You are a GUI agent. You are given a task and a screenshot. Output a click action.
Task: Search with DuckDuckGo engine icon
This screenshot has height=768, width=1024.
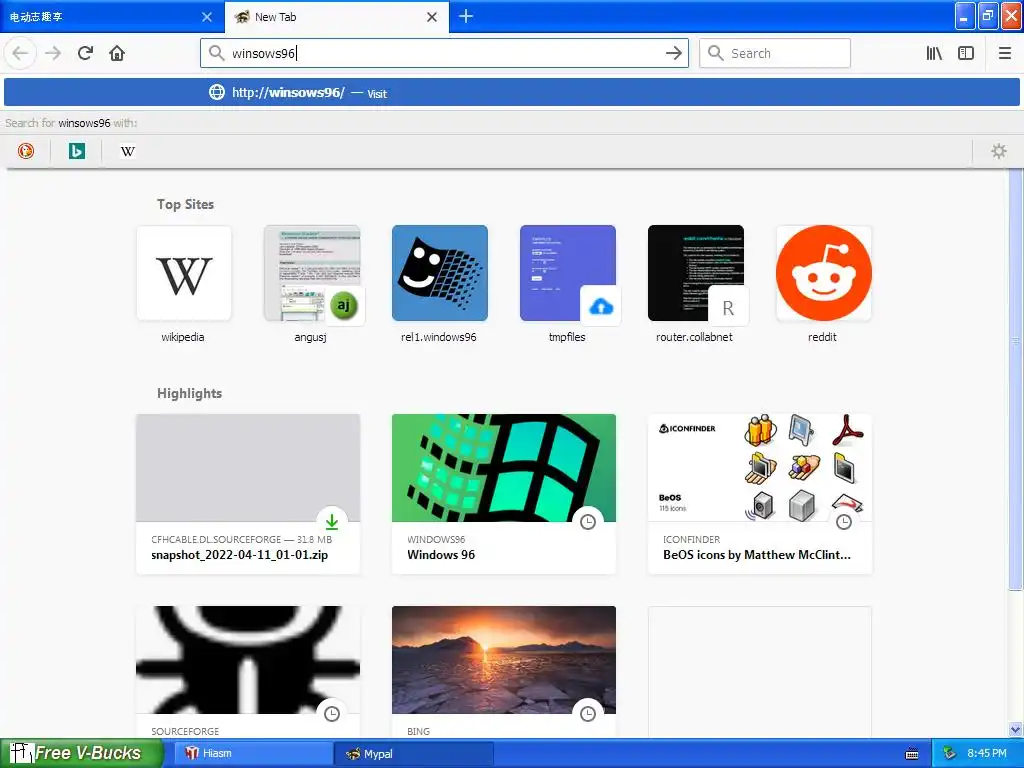[25, 151]
